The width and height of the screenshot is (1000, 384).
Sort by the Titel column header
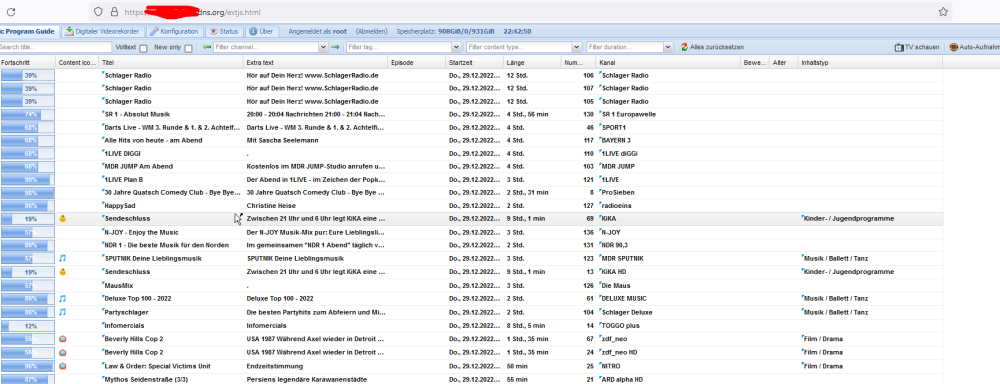click(x=172, y=63)
